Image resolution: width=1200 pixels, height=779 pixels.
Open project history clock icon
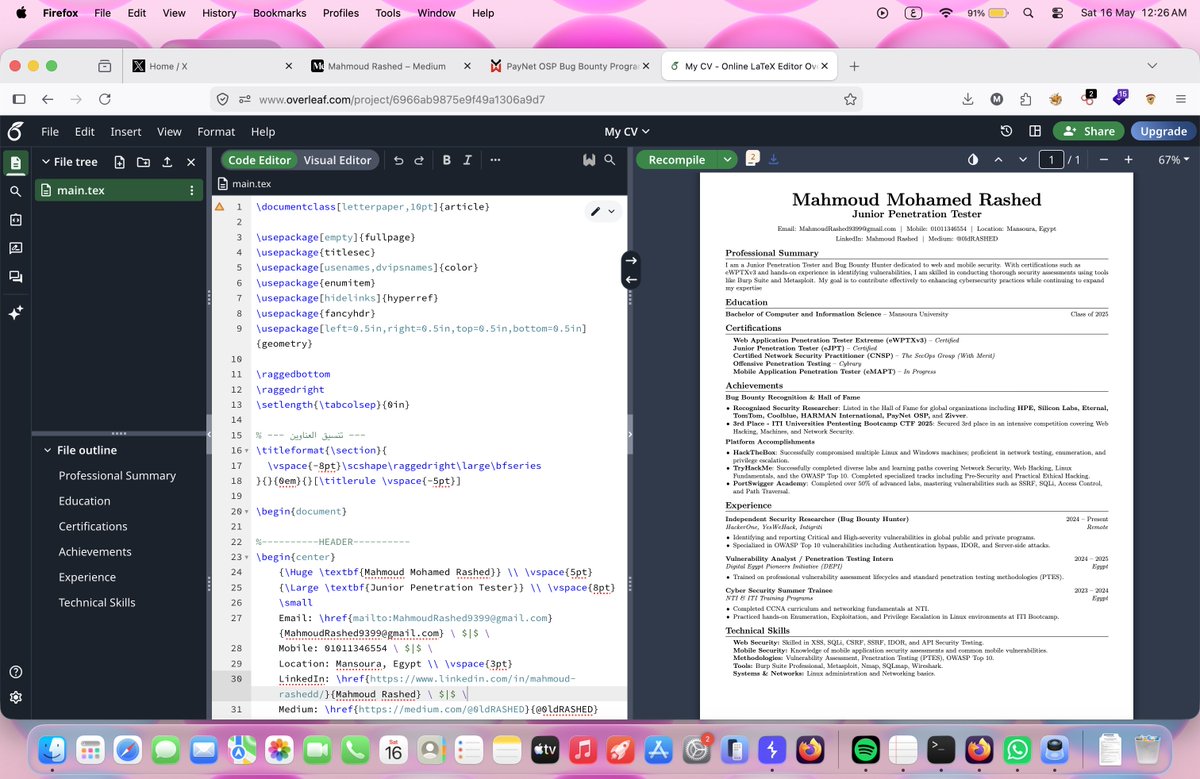pos(1007,131)
